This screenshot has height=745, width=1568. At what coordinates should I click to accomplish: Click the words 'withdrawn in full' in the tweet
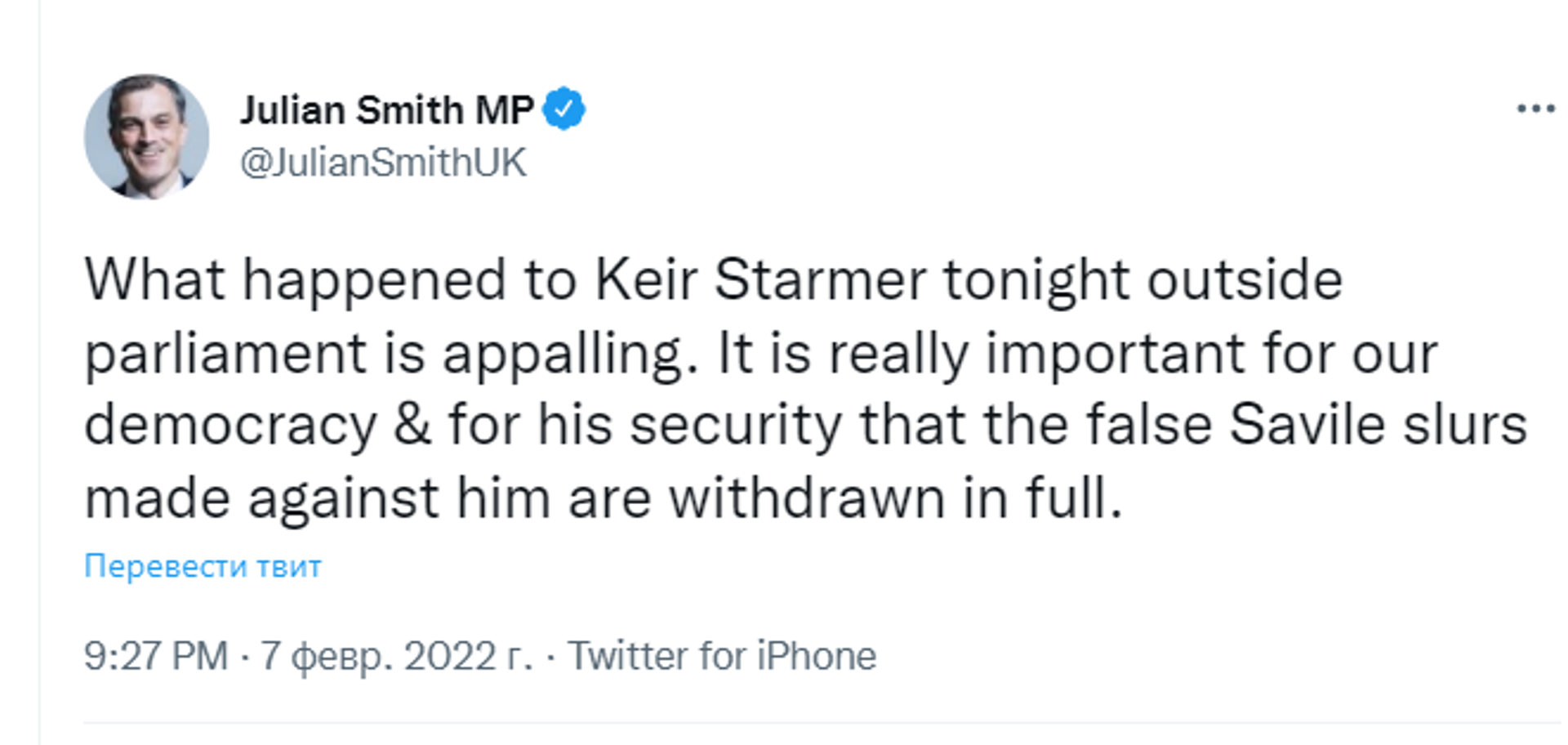(x=895, y=497)
